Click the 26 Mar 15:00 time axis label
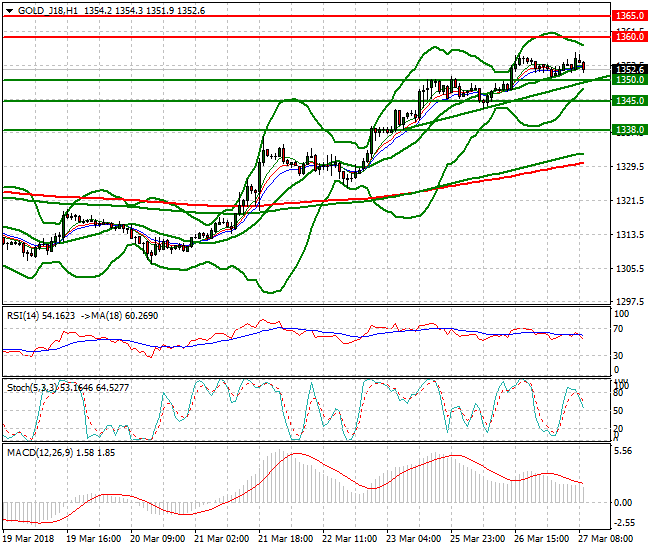This screenshot has width=650, height=550. pyautogui.click(x=542, y=539)
